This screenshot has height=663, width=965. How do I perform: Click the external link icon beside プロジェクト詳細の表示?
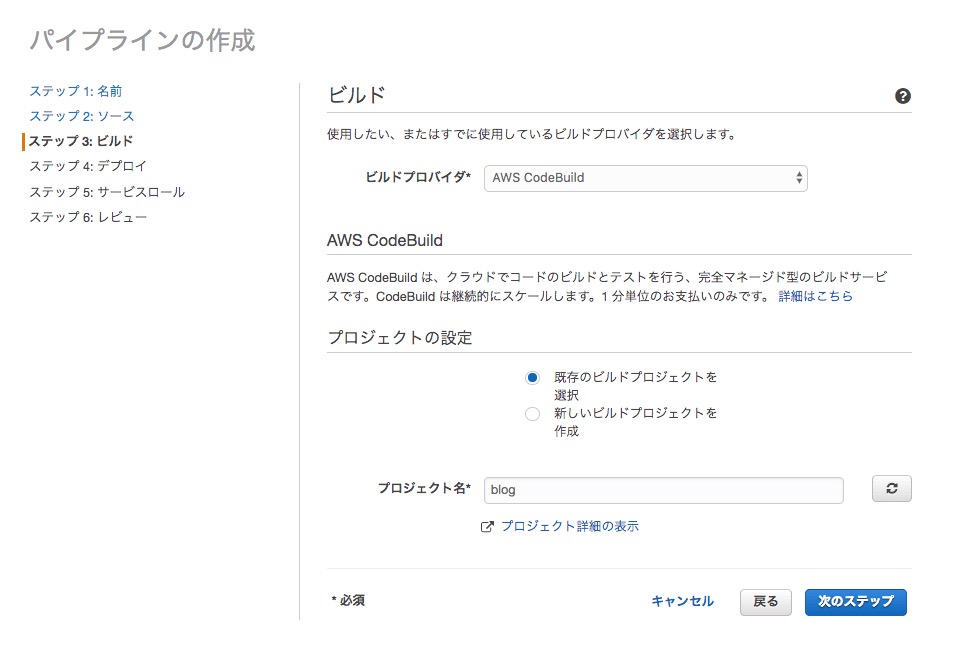488,526
